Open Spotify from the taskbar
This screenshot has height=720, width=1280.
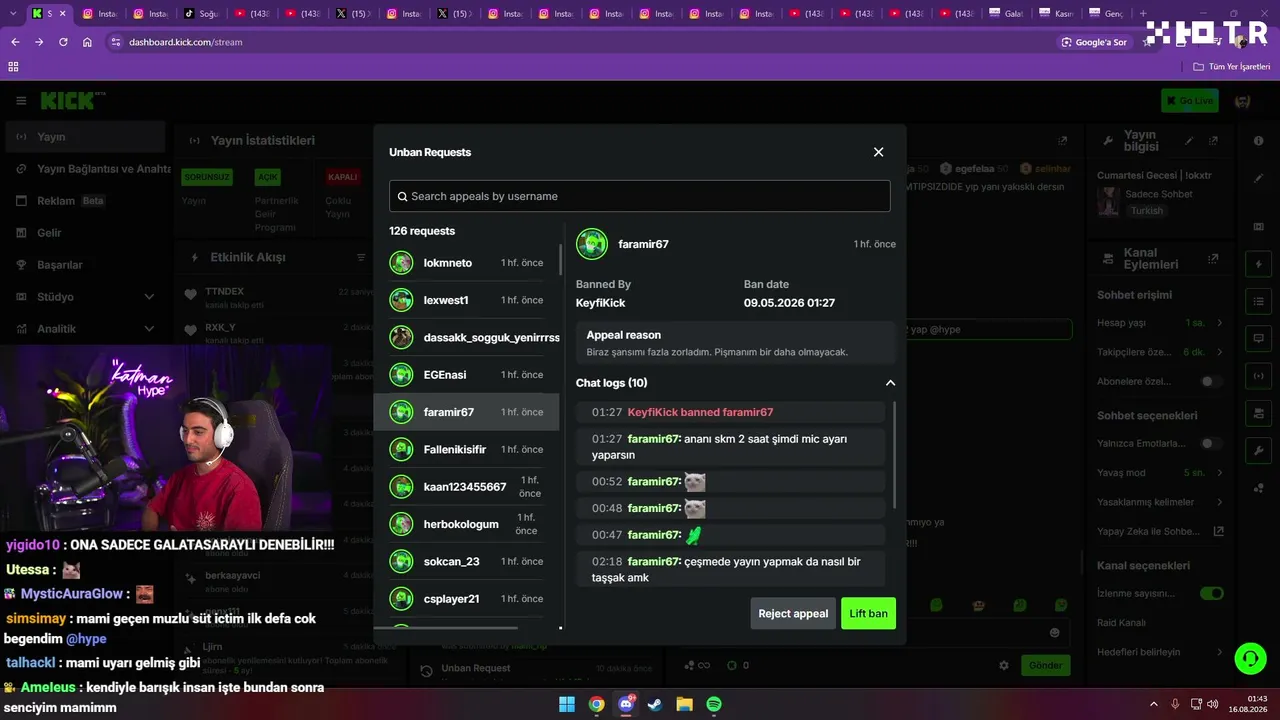(x=714, y=704)
